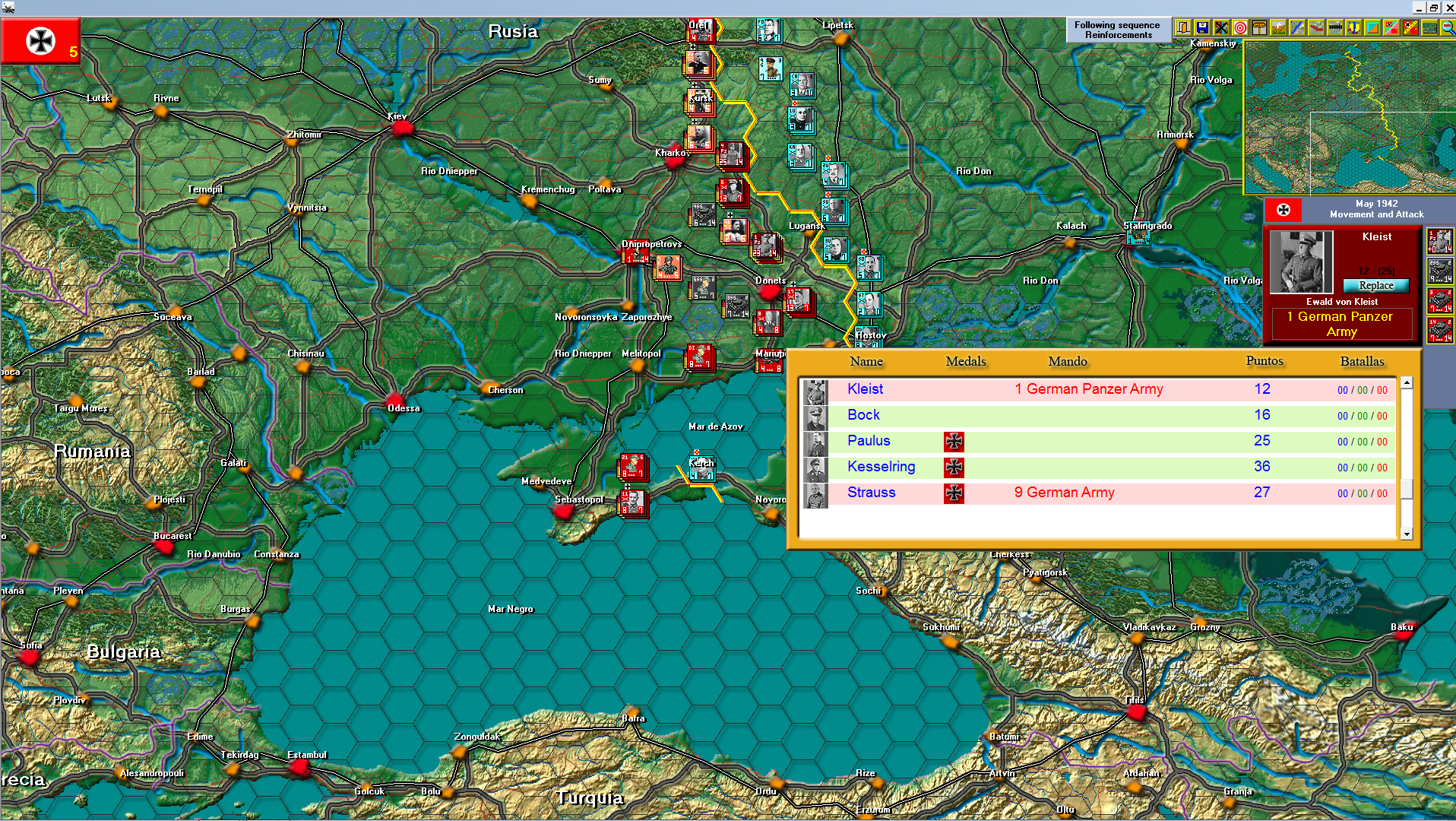Click the railroads toolbar icon
The height and width of the screenshot is (821, 1456).
[1334, 27]
